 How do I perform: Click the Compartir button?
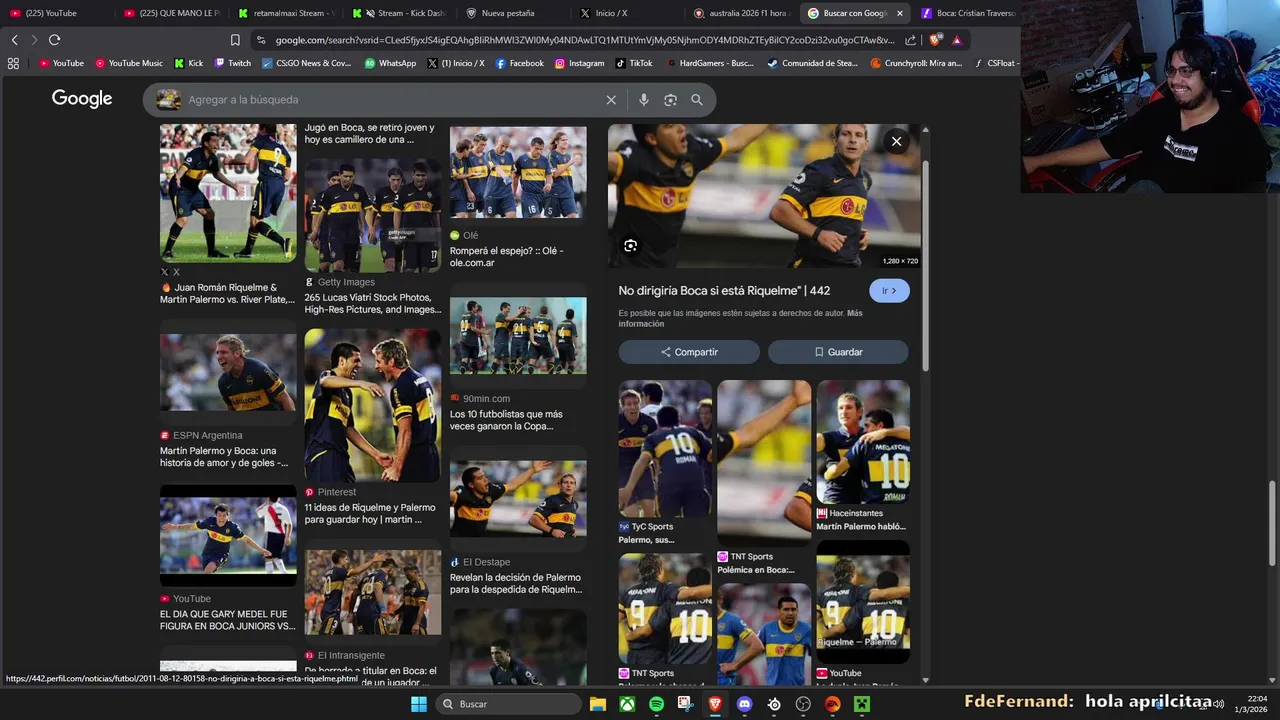[689, 352]
